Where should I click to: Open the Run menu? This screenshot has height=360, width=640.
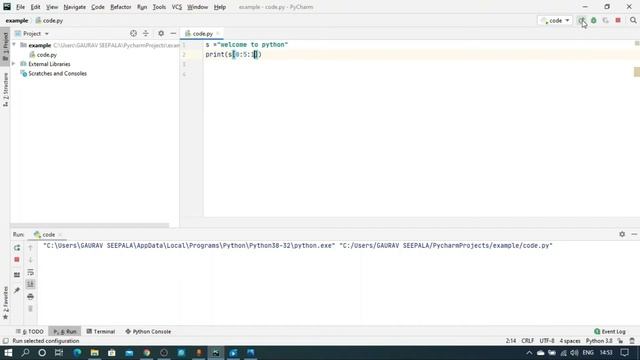[x=142, y=7]
